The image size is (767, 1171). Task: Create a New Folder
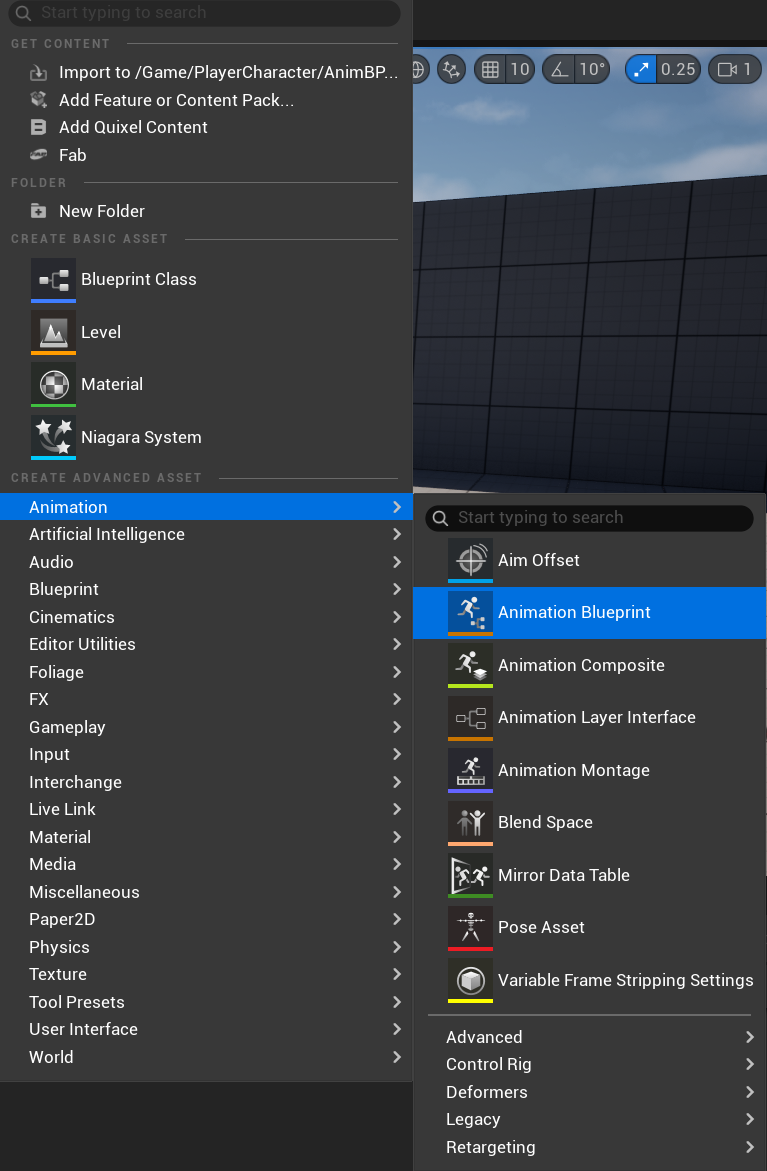click(206, 211)
